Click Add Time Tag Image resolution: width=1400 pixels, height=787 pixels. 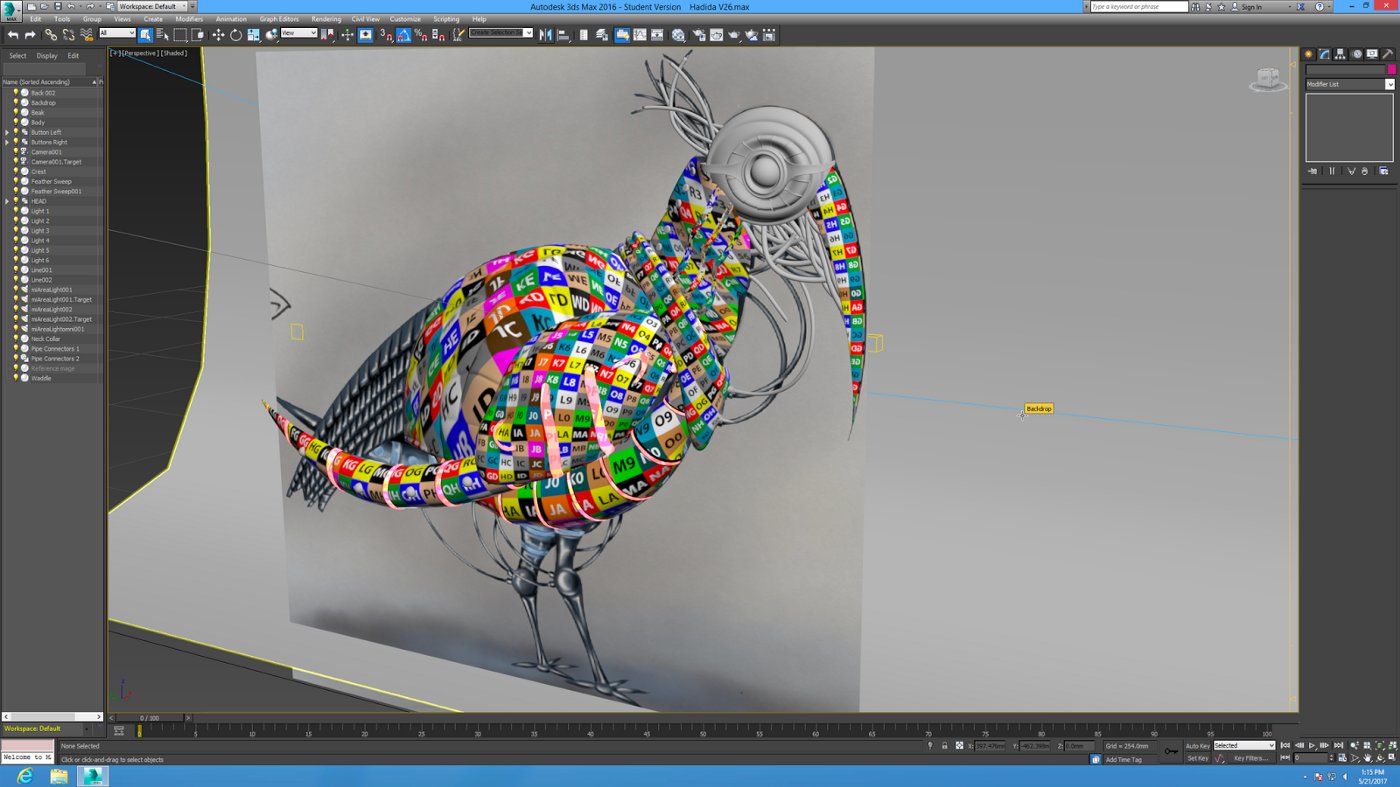pyautogui.click(x=1123, y=760)
